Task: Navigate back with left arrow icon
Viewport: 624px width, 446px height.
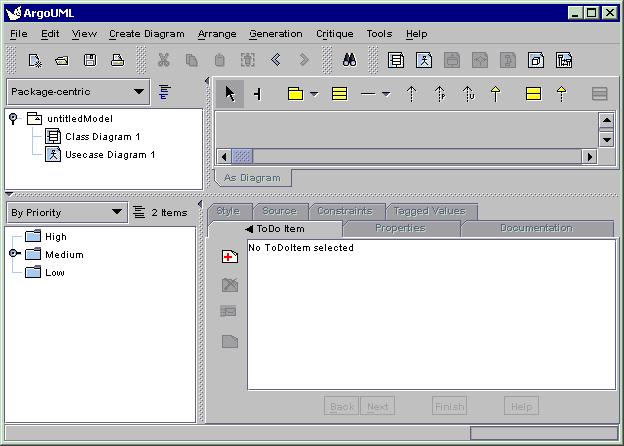Action: click(276, 60)
